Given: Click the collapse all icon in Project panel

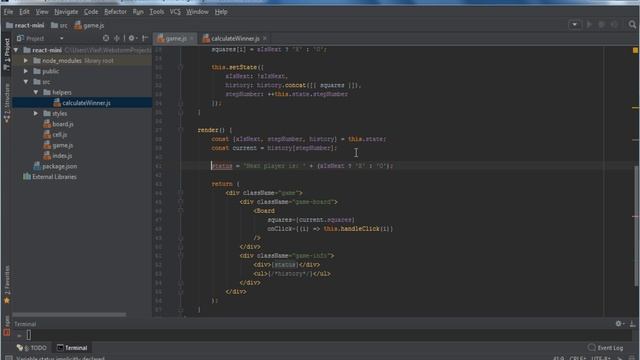Looking at the screenshot, I should tap(117, 38).
